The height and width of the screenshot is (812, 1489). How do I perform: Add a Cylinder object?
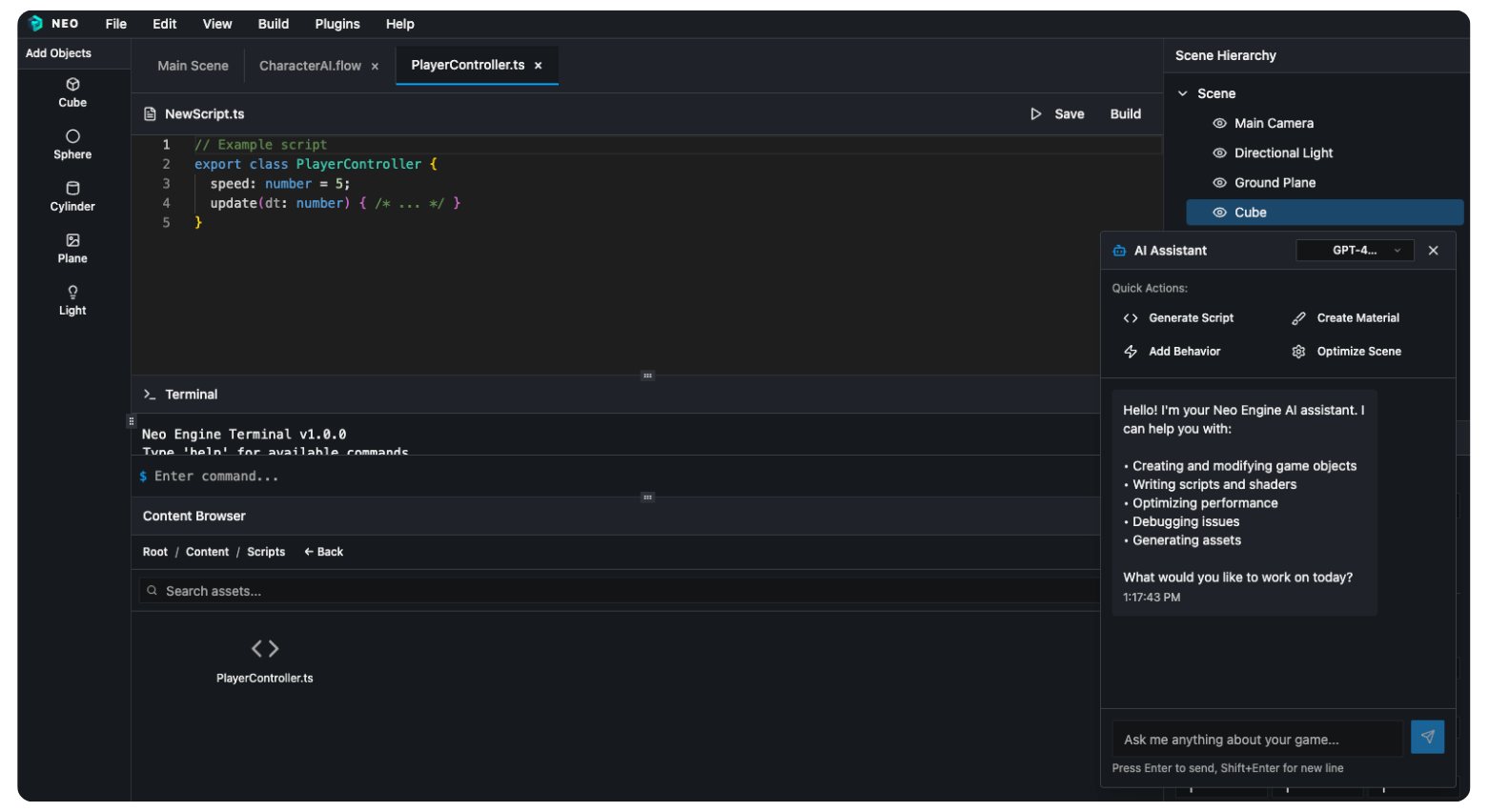click(x=72, y=196)
